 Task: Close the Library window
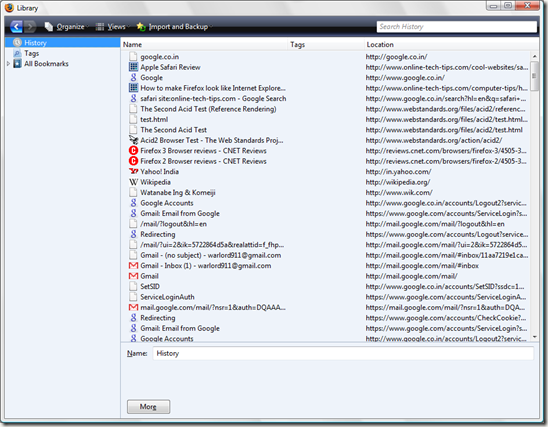tap(527, 6)
